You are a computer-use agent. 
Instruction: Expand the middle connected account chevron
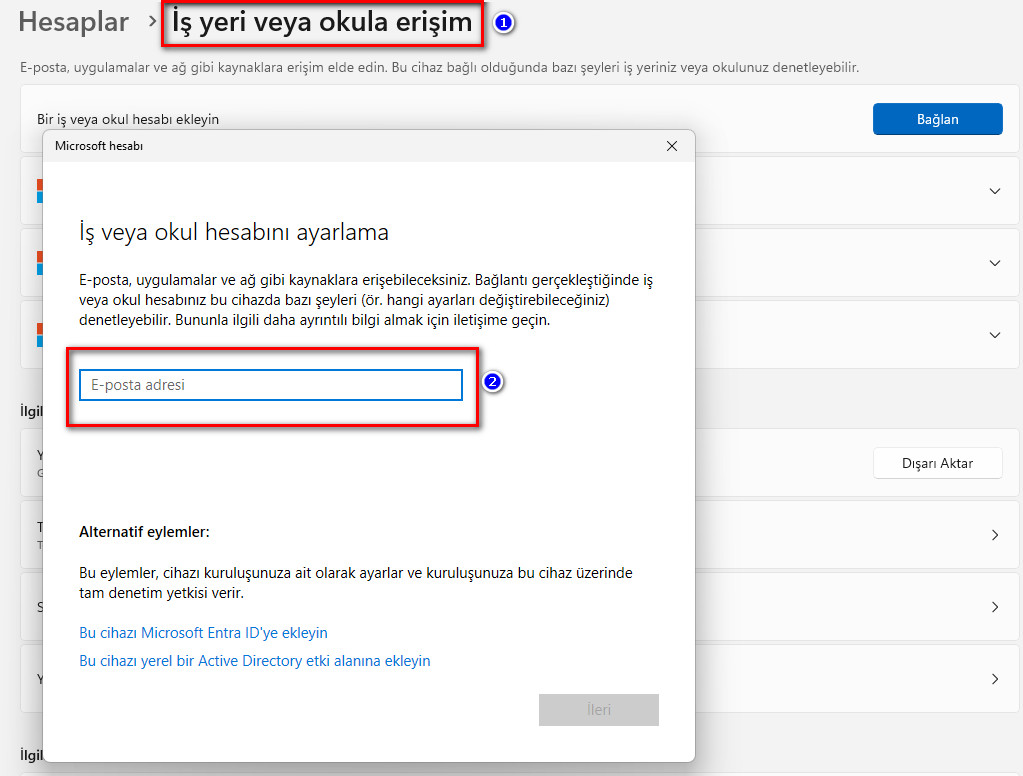point(994,263)
